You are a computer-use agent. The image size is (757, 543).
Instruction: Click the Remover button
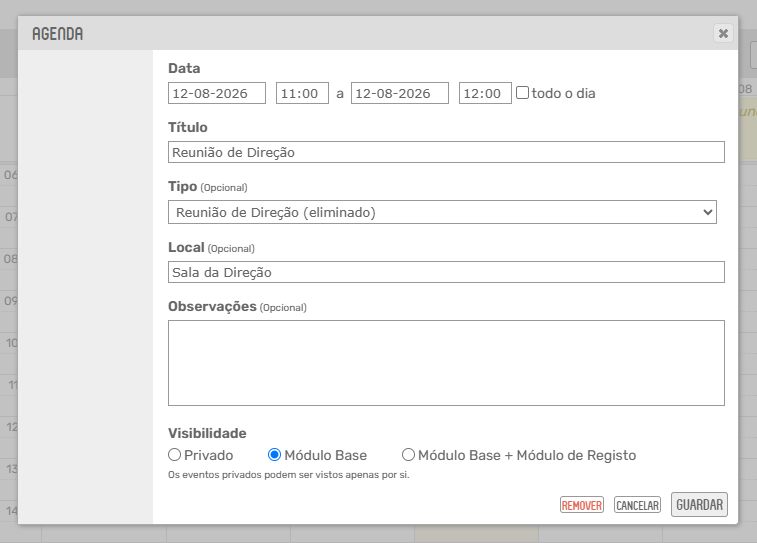tap(582, 505)
